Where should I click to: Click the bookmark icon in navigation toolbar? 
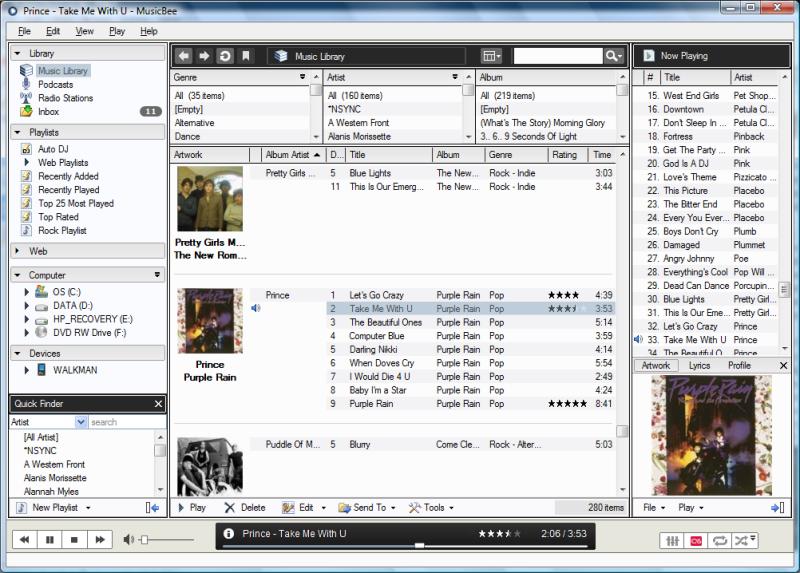pos(246,56)
